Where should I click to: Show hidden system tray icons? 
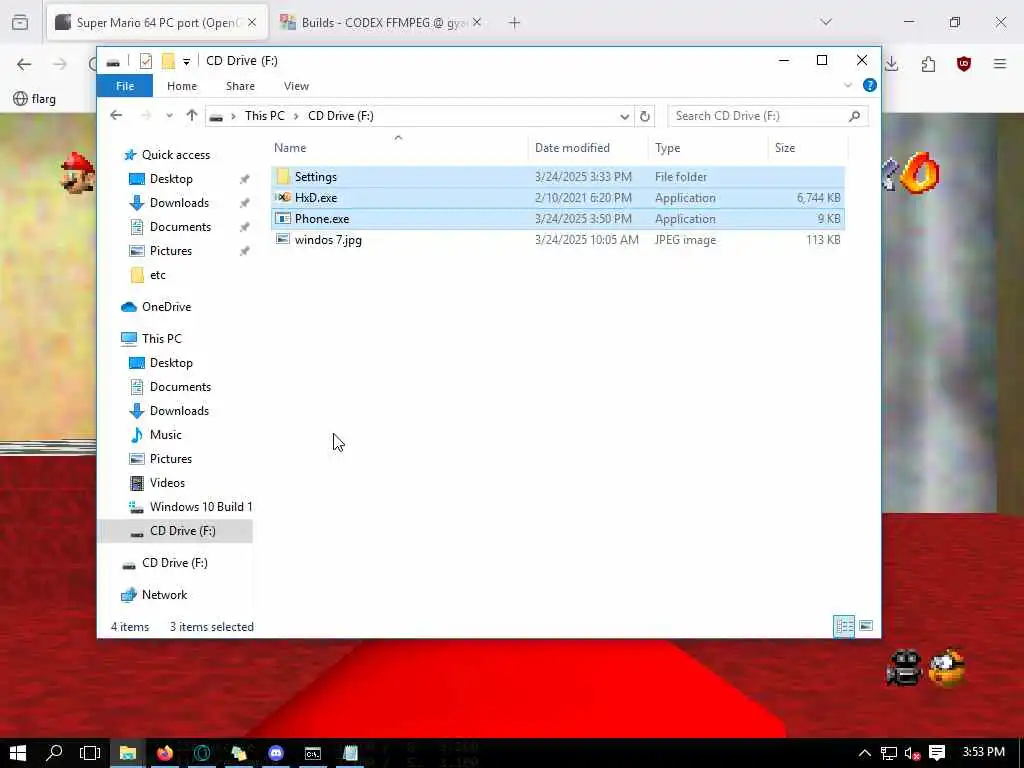pos(865,753)
